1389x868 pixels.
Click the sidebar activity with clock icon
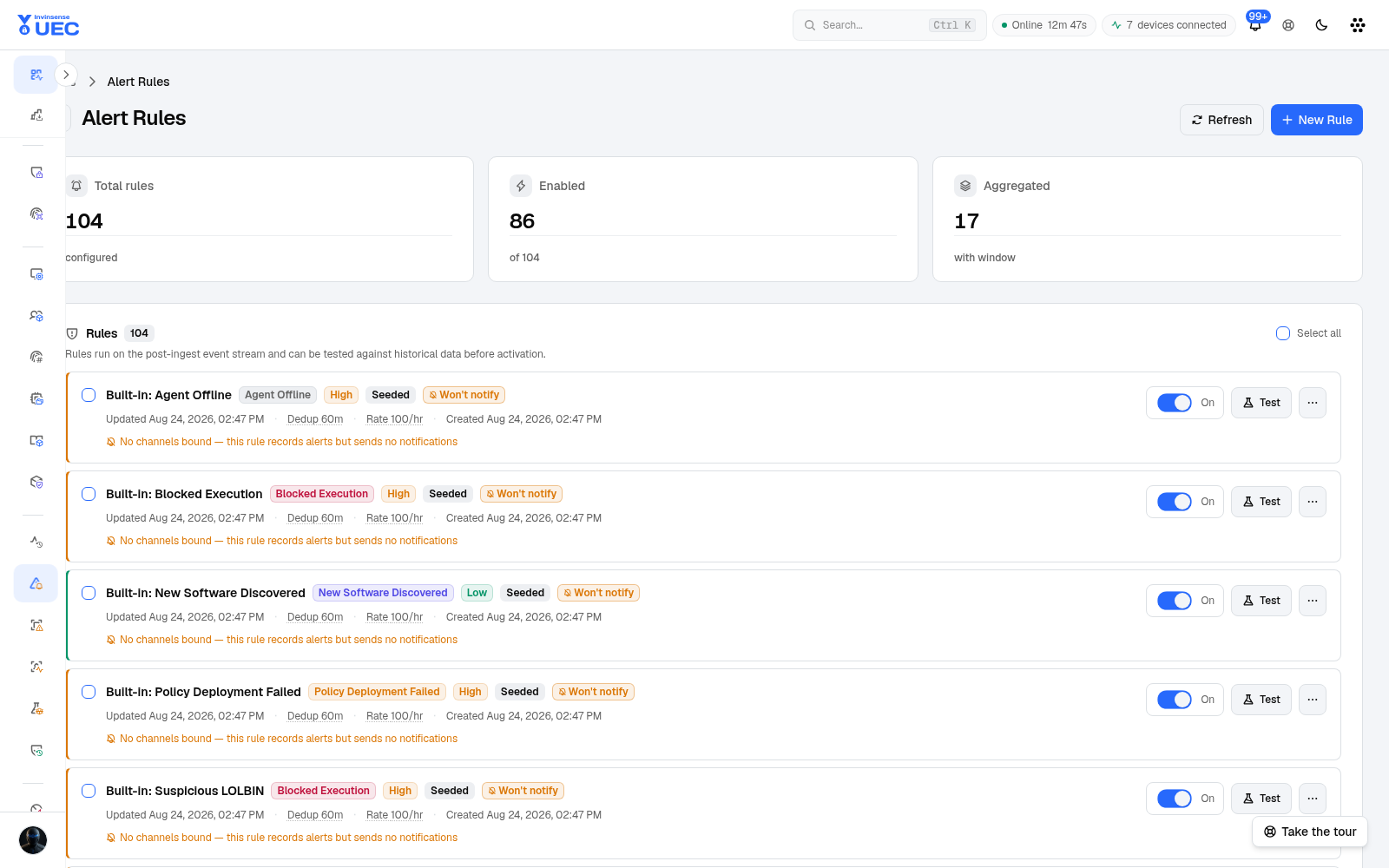36,542
